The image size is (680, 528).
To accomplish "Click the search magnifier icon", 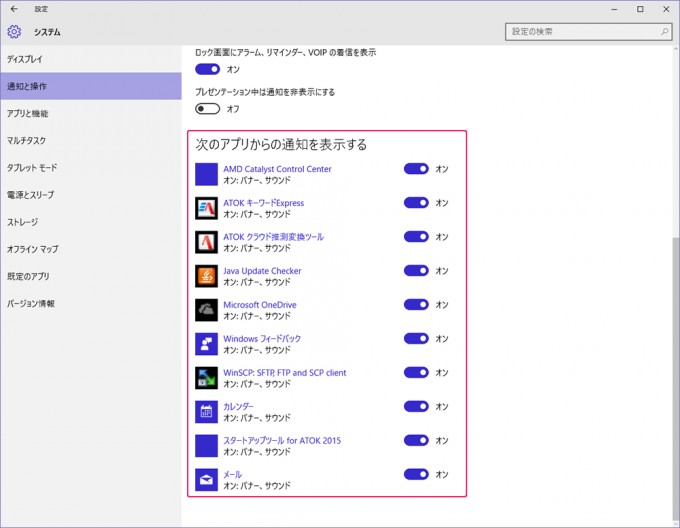I will [x=664, y=32].
